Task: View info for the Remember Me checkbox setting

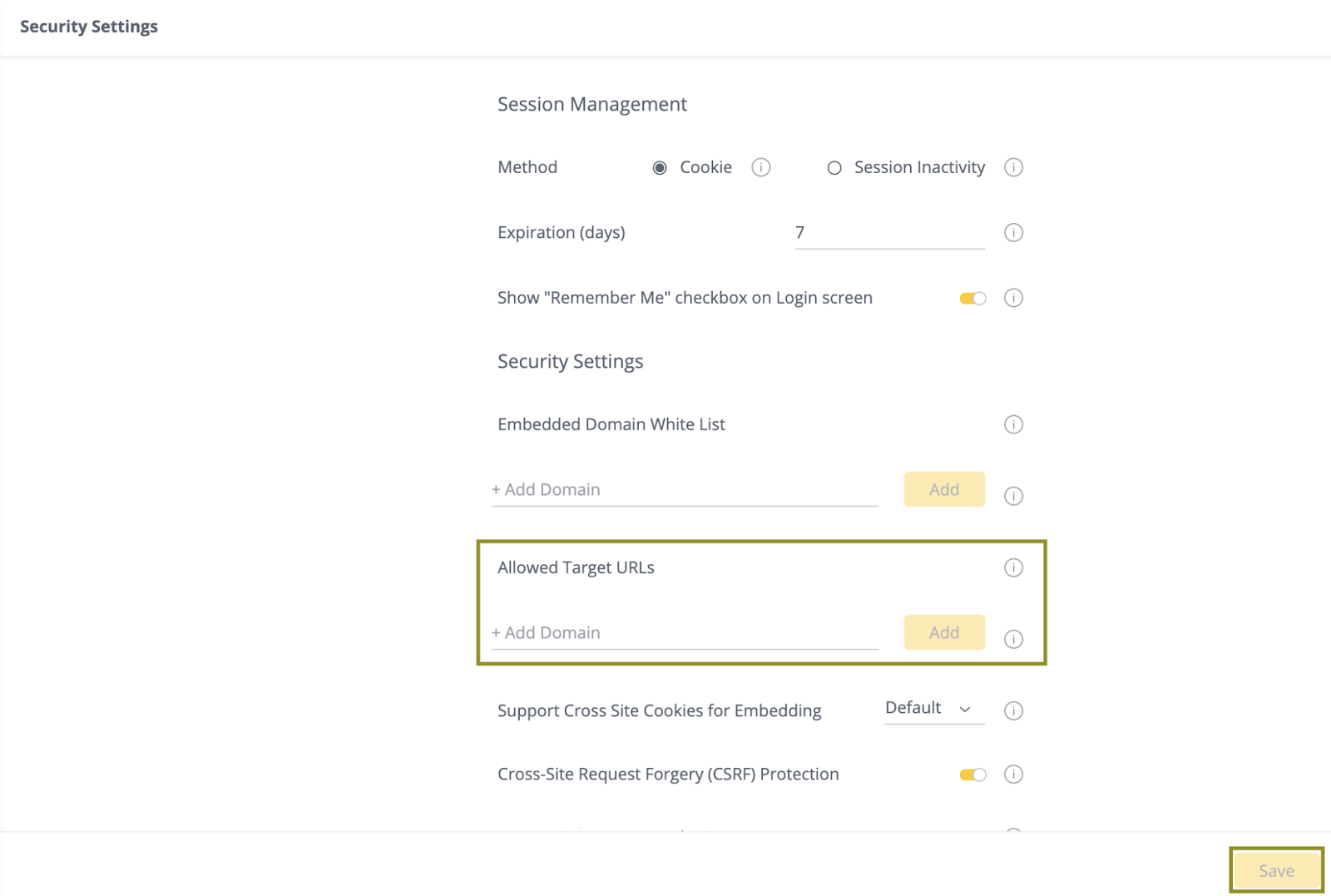Action: tap(1013, 298)
